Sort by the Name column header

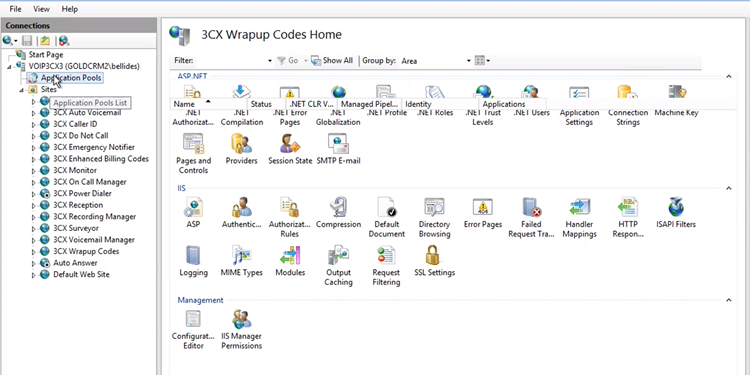(208, 104)
